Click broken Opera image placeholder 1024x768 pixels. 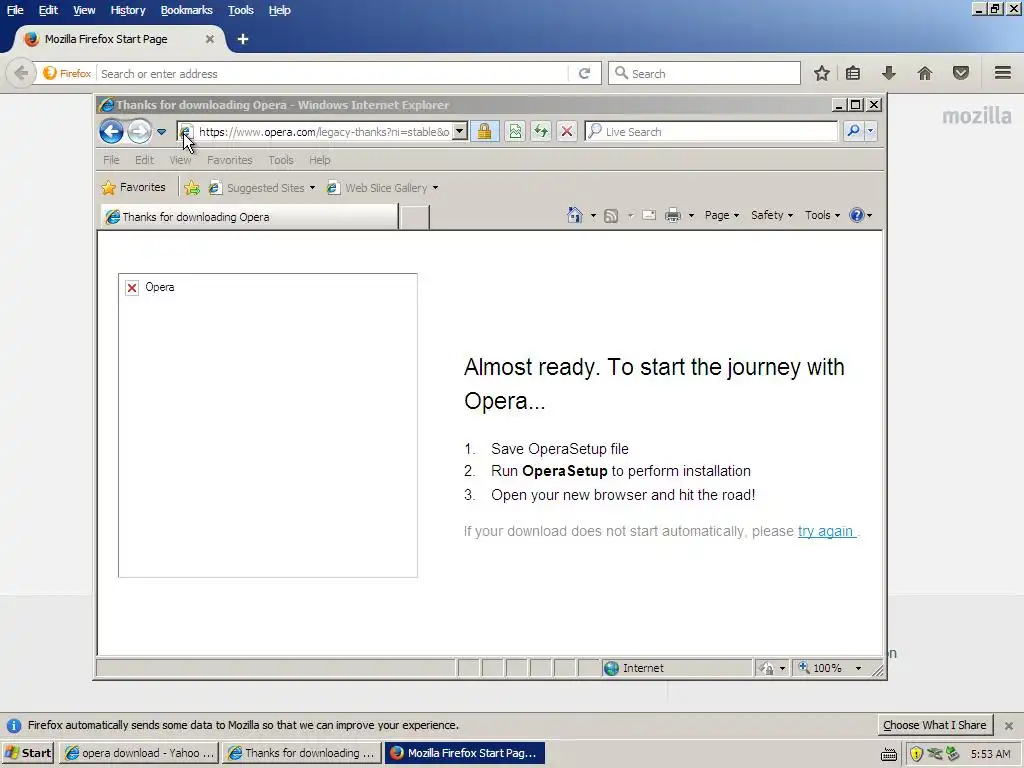point(268,425)
